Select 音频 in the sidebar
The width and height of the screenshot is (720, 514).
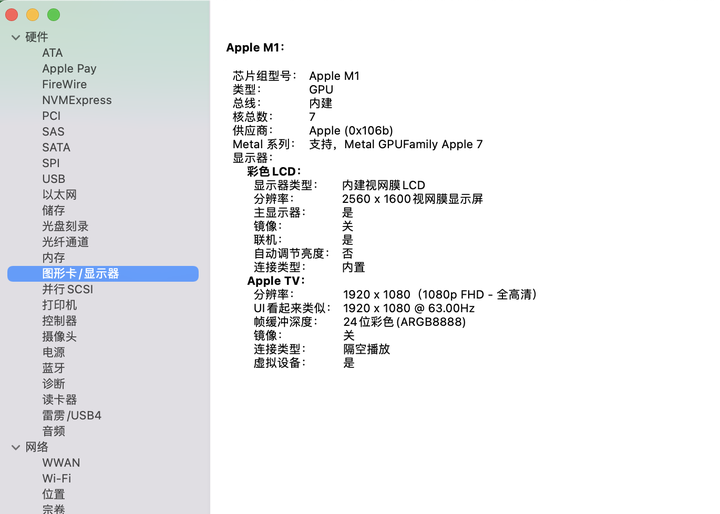tap(54, 431)
